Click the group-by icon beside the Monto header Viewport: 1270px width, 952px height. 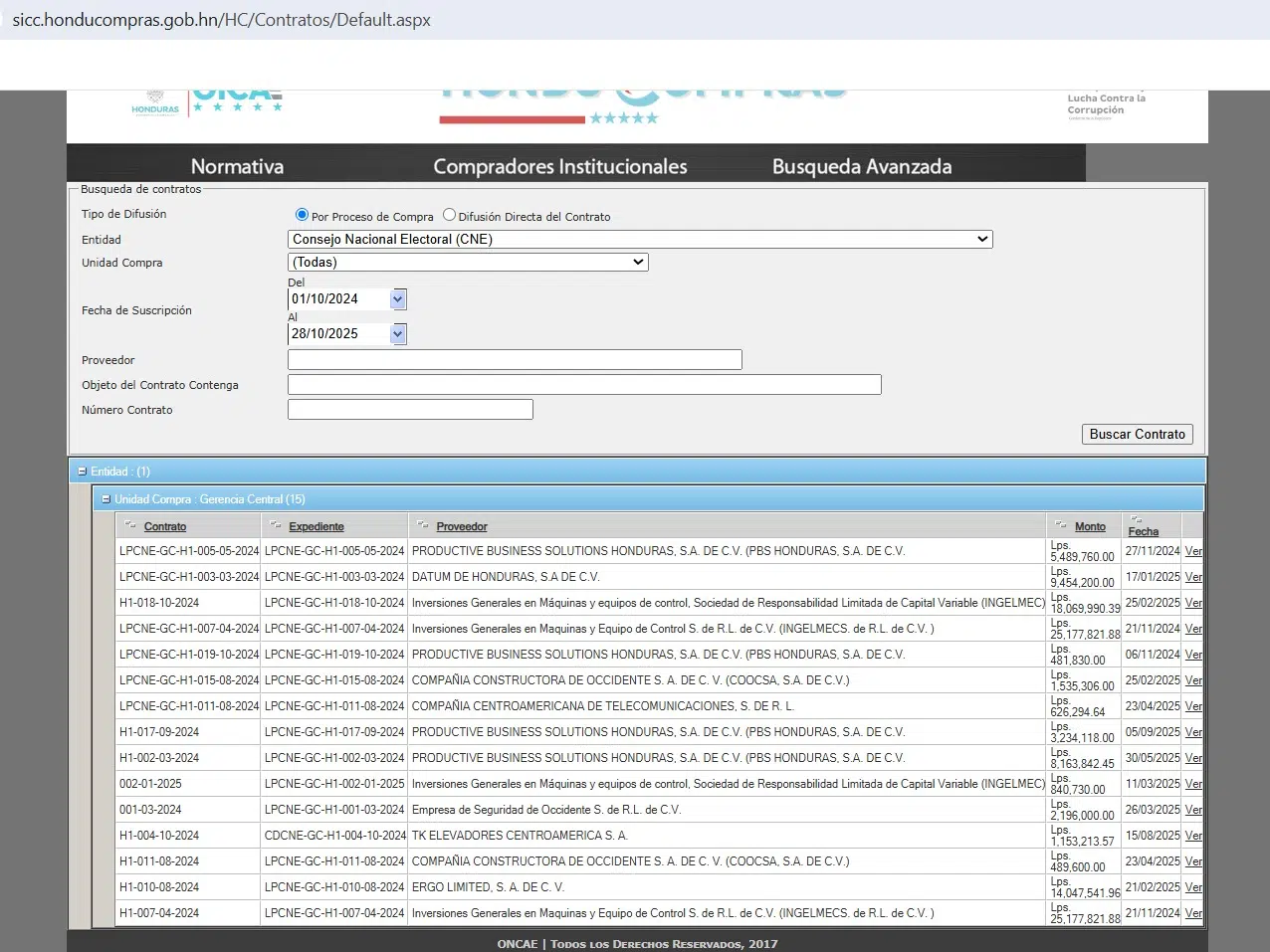click(1061, 524)
